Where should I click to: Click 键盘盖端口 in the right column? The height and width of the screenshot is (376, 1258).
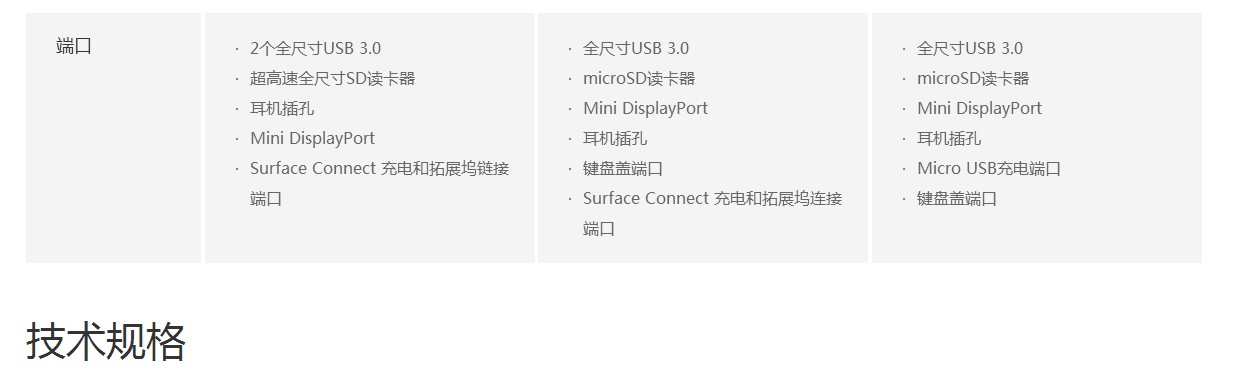[x=957, y=198]
